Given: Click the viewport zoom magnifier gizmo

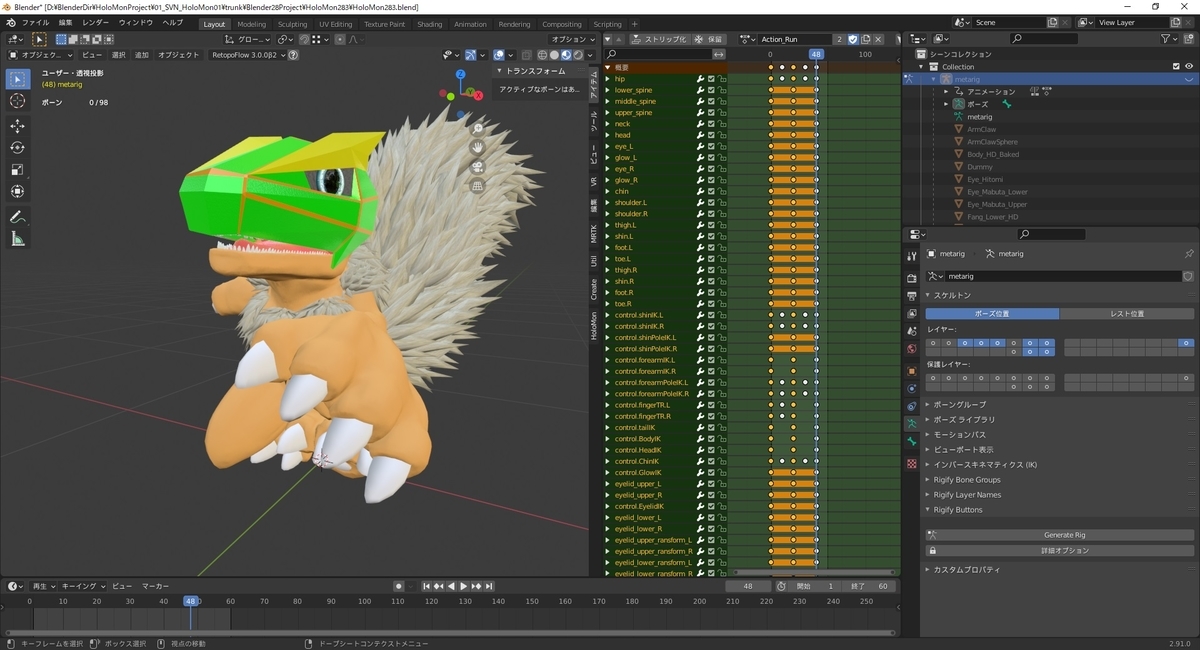Looking at the screenshot, I should [478, 129].
